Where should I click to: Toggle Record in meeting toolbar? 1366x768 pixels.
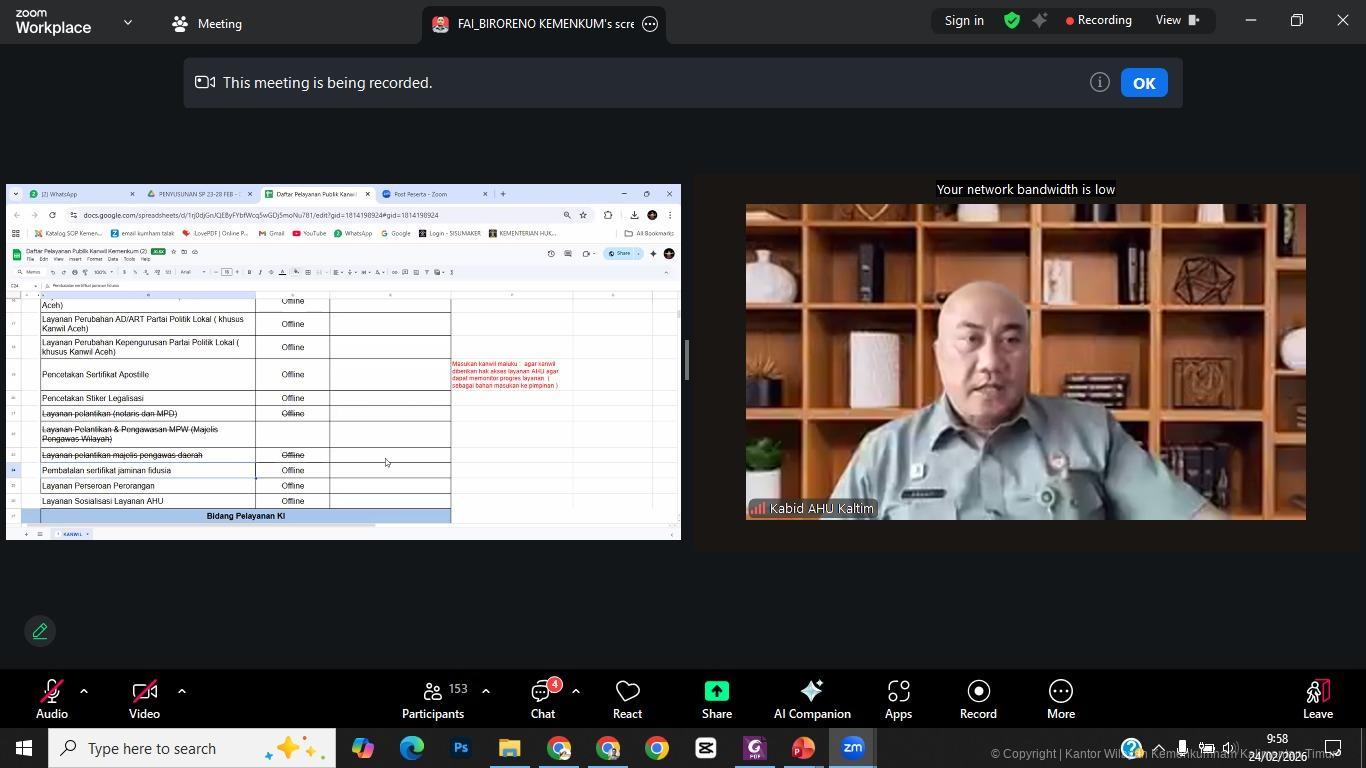(977, 699)
